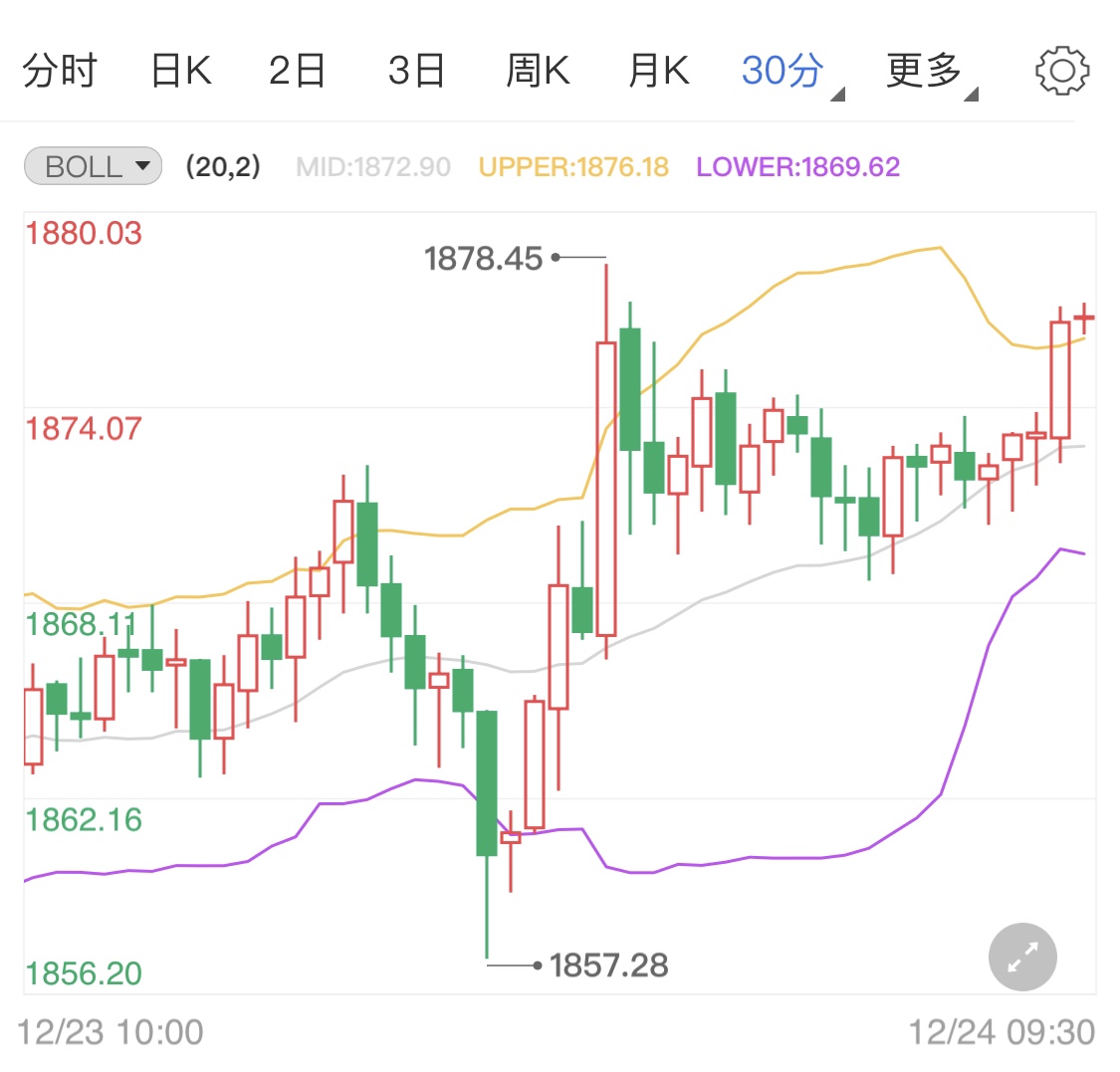This screenshot has height=1072, width=1120.
Task: Select the latest red cross candle at chart's right edge
Action: [1084, 318]
